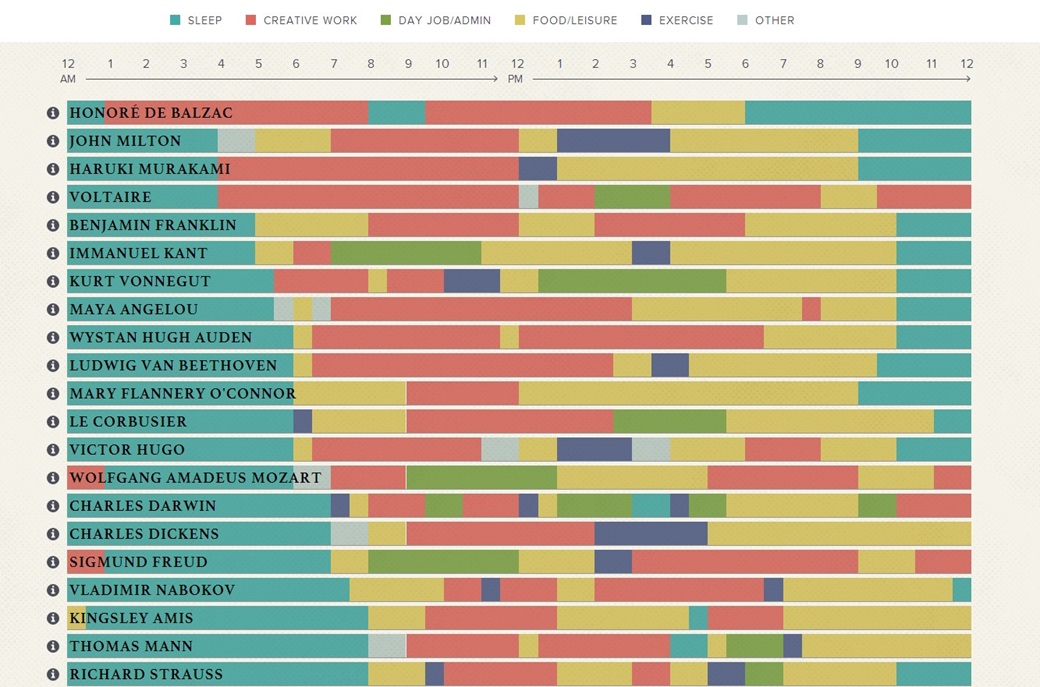Click the LUDWIG VAN BEETHOVEN name

(x=173, y=365)
